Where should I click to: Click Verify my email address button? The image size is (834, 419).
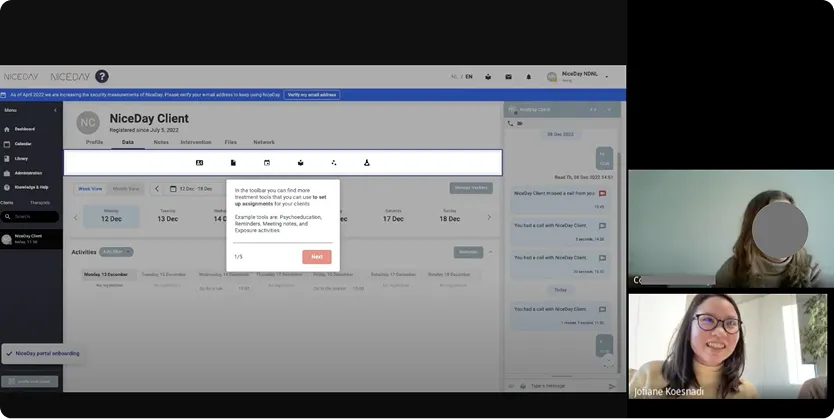[312, 95]
